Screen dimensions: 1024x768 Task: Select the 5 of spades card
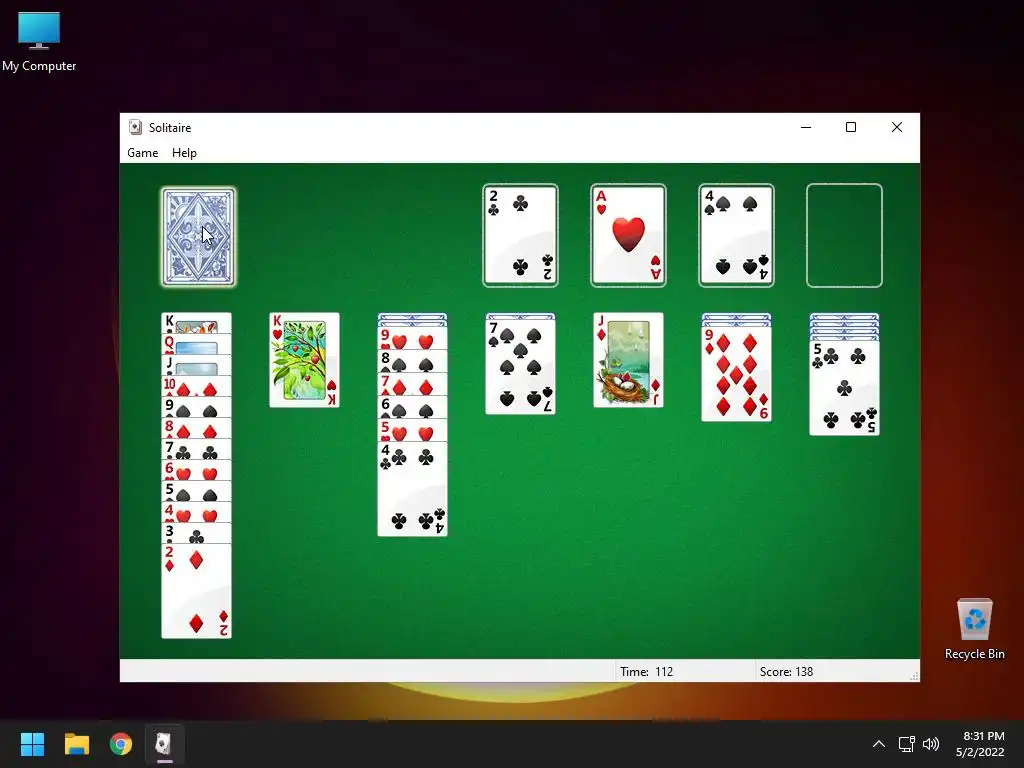(x=197, y=491)
